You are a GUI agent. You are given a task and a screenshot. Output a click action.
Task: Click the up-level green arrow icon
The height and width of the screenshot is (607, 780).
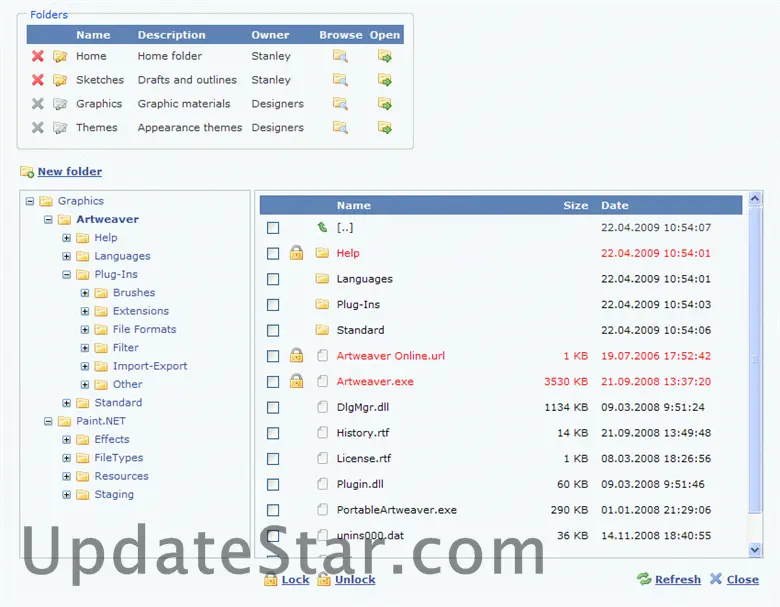click(x=322, y=227)
